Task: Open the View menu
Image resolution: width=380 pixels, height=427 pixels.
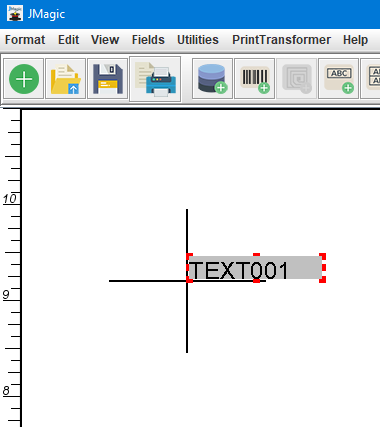Action: (105, 40)
